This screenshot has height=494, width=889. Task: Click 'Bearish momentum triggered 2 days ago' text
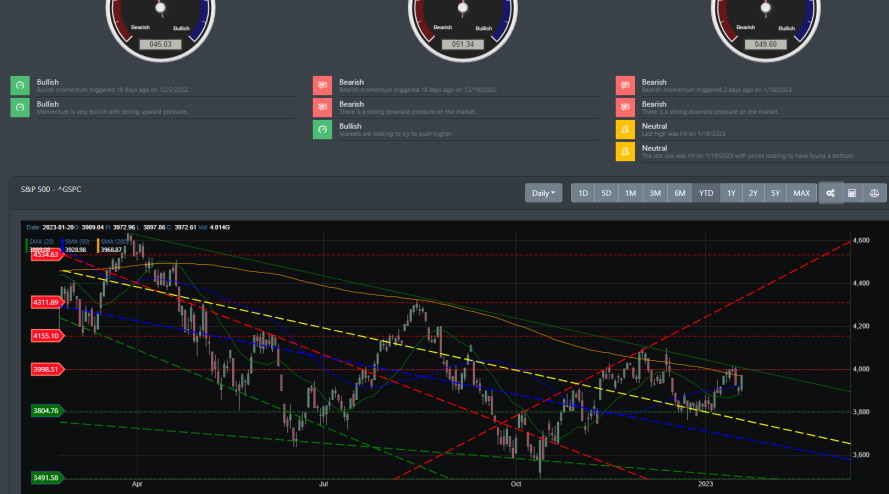[717, 90]
